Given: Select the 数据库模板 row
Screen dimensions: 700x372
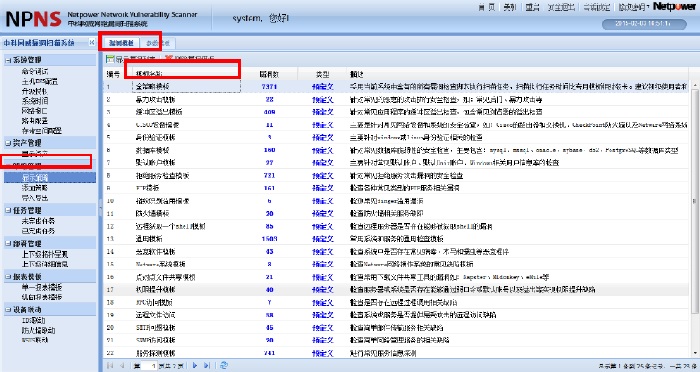Looking at the screenshot, I should [397, 150].
